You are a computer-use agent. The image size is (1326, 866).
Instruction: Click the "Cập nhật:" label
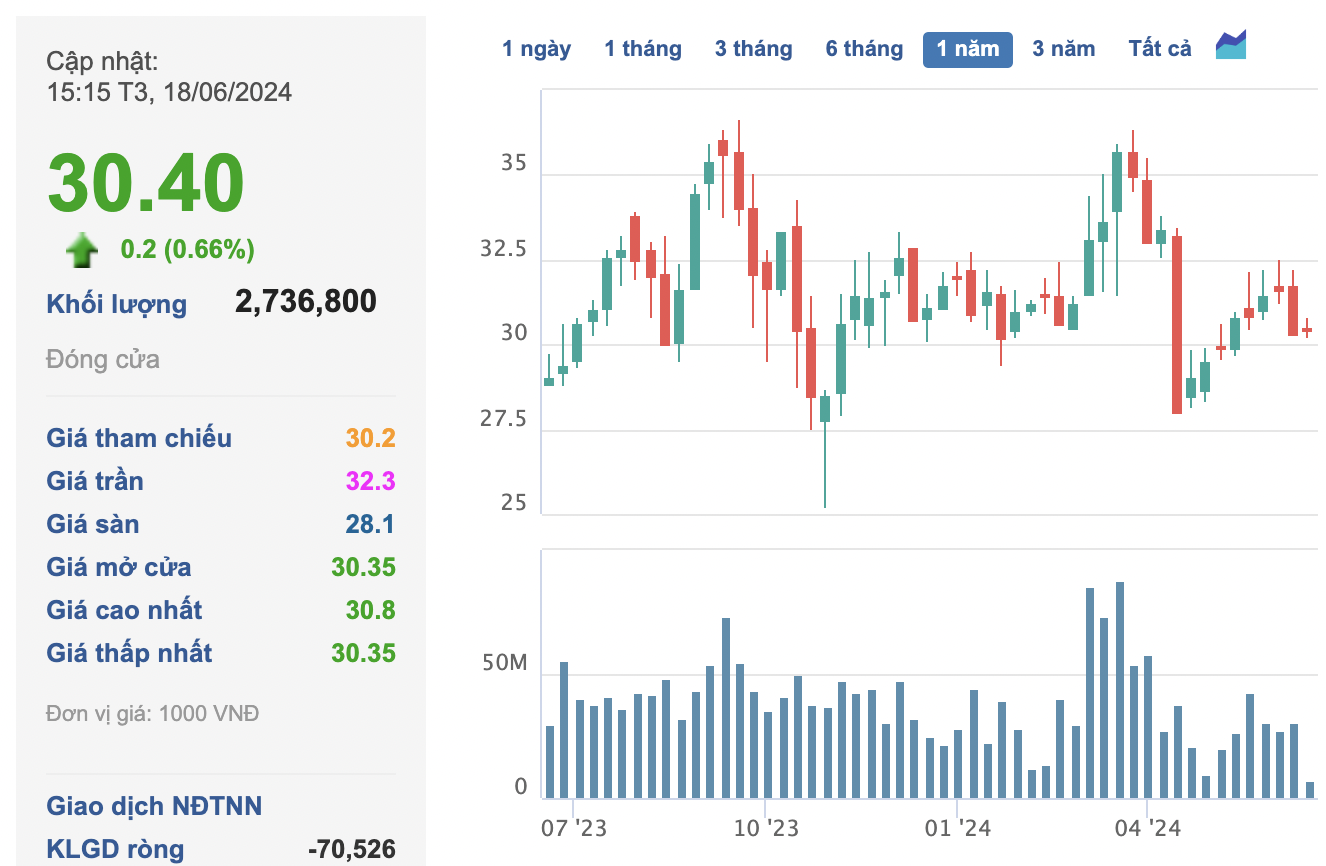pyautogui.click(x=102, y=62)
